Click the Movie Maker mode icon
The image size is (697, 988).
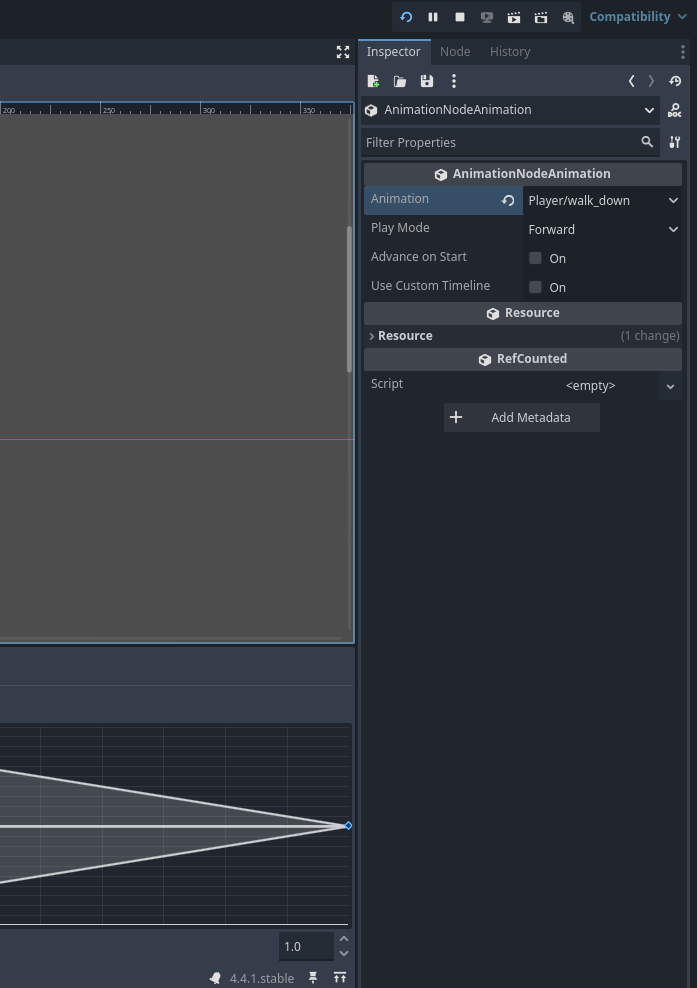click(568, 17)
